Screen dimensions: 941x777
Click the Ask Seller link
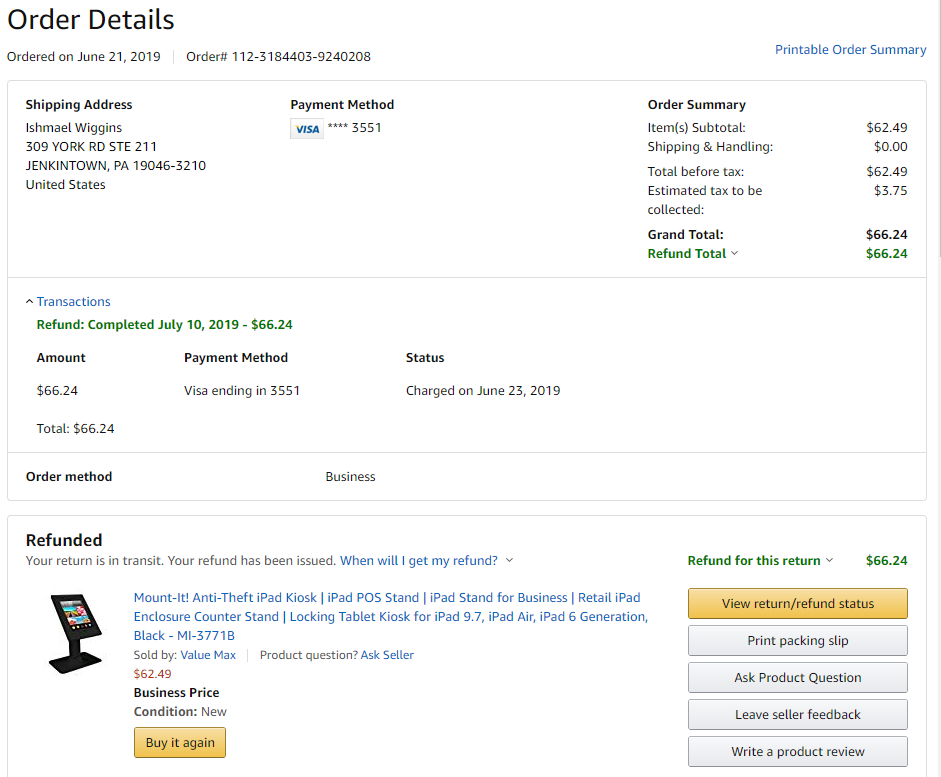click(387, 655)
